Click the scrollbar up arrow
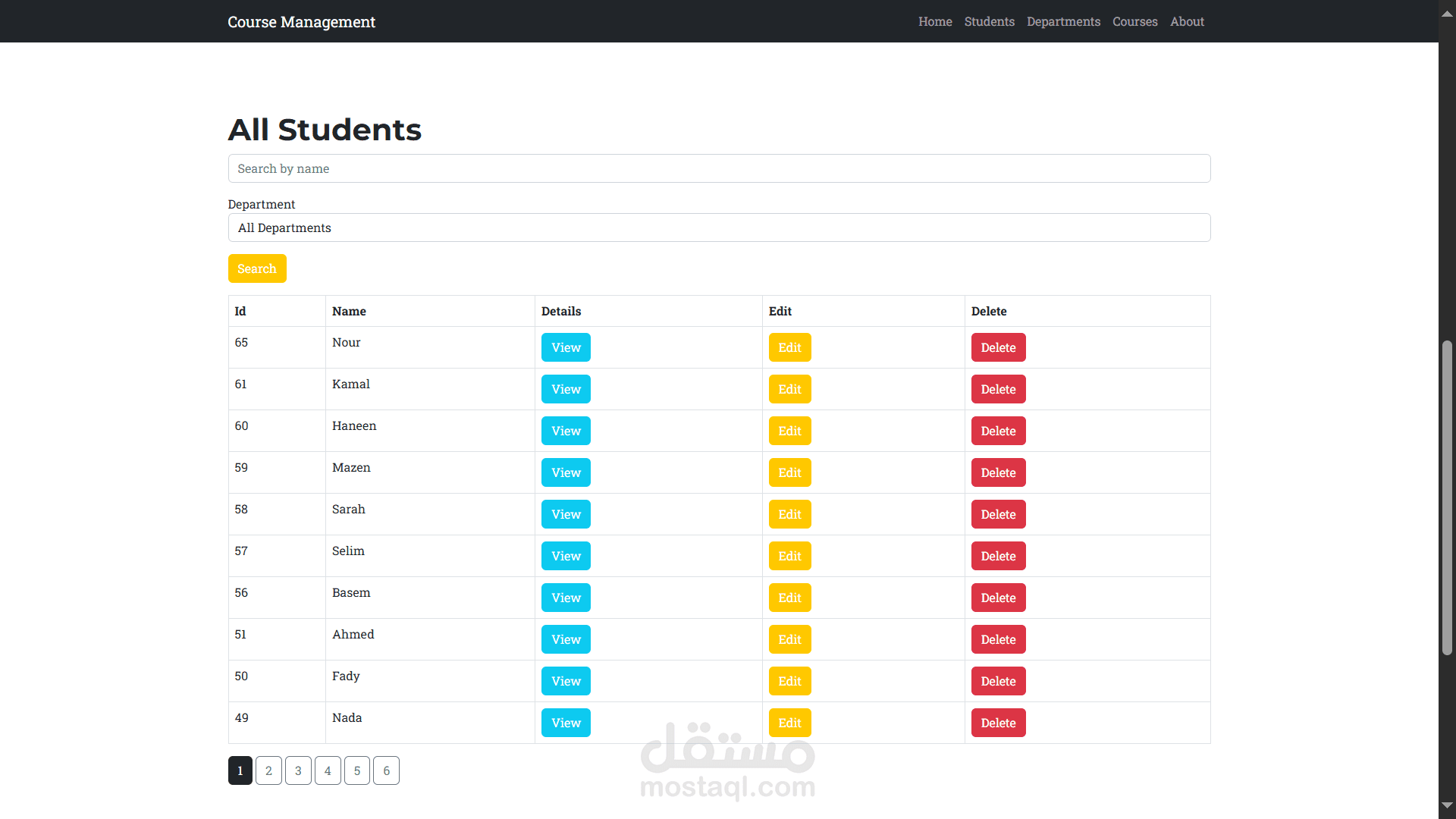1456x819 pixels. click(1447, 13)
